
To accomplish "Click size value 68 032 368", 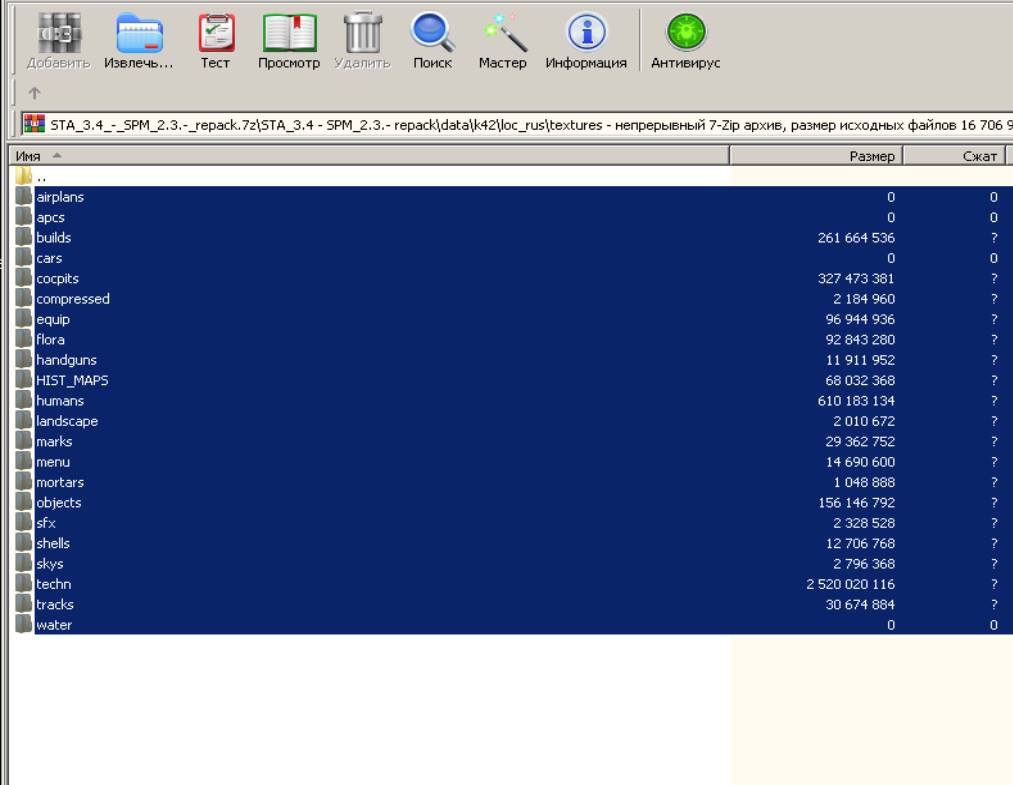I will [860, 380].
